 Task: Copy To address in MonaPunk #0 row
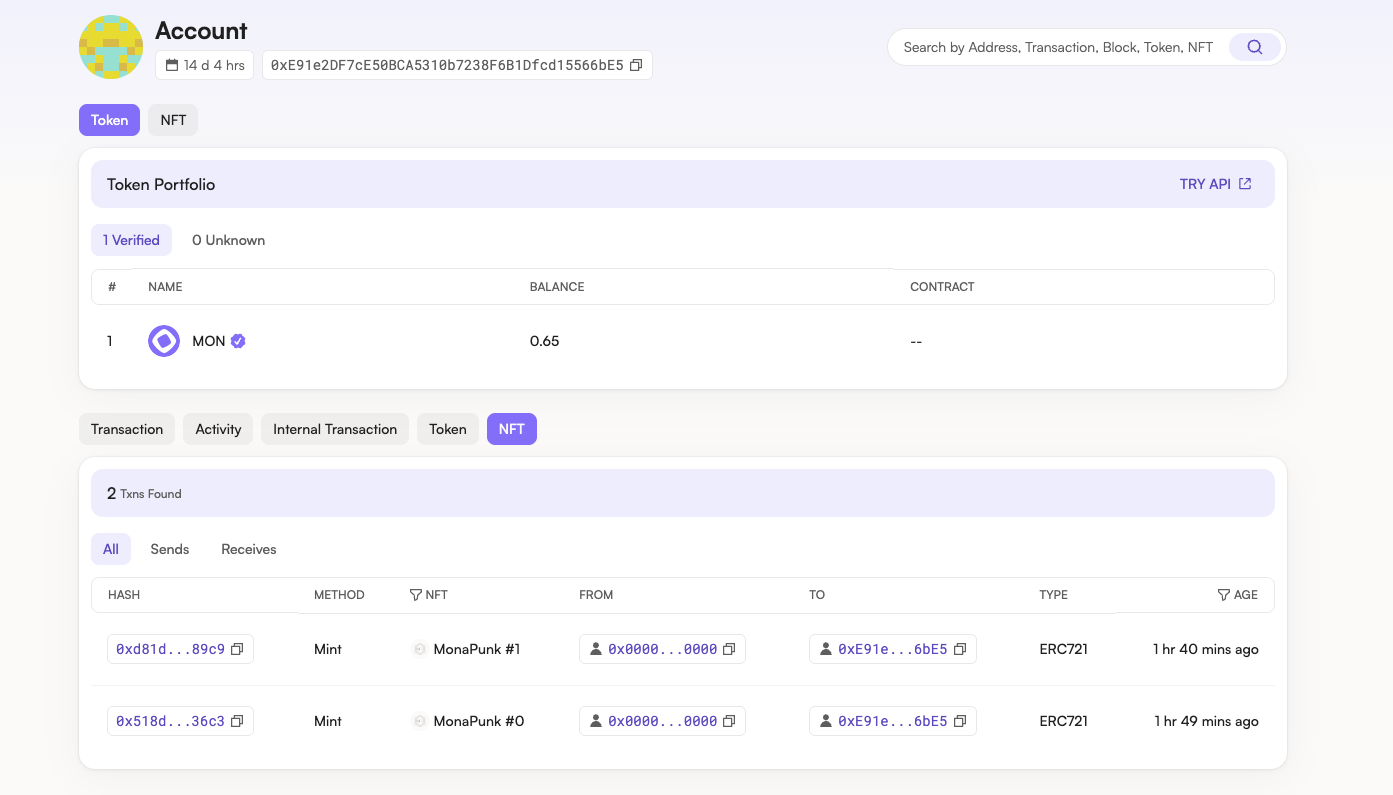[x=960, y=721]
